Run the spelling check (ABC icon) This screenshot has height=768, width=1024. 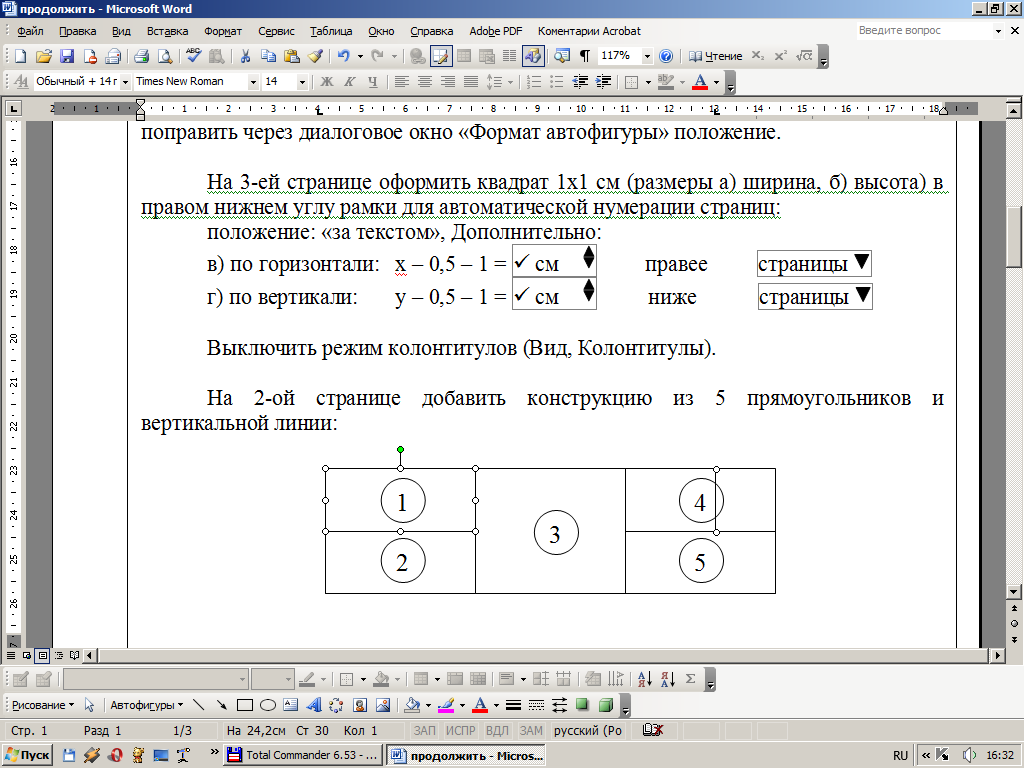coord(193,56)
